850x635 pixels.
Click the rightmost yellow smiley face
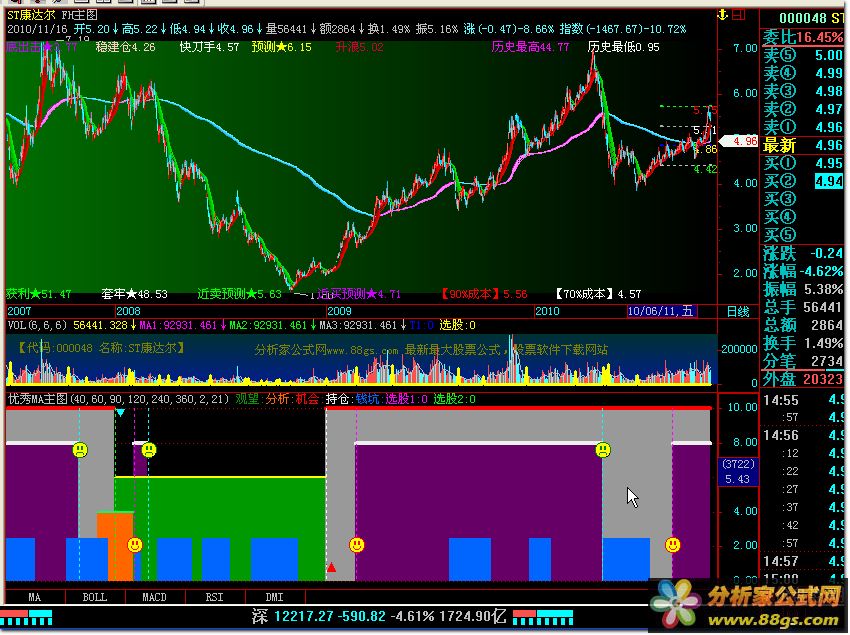click(672, 544)
